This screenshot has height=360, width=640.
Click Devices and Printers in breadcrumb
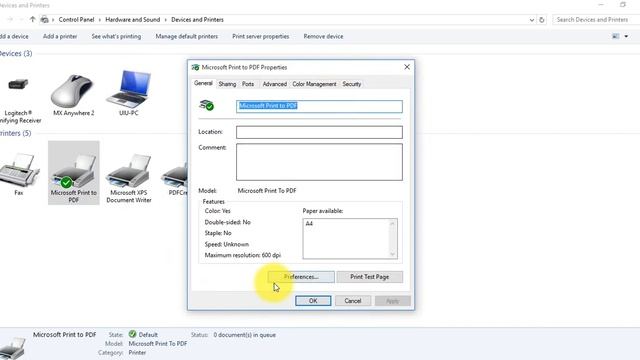197,20
